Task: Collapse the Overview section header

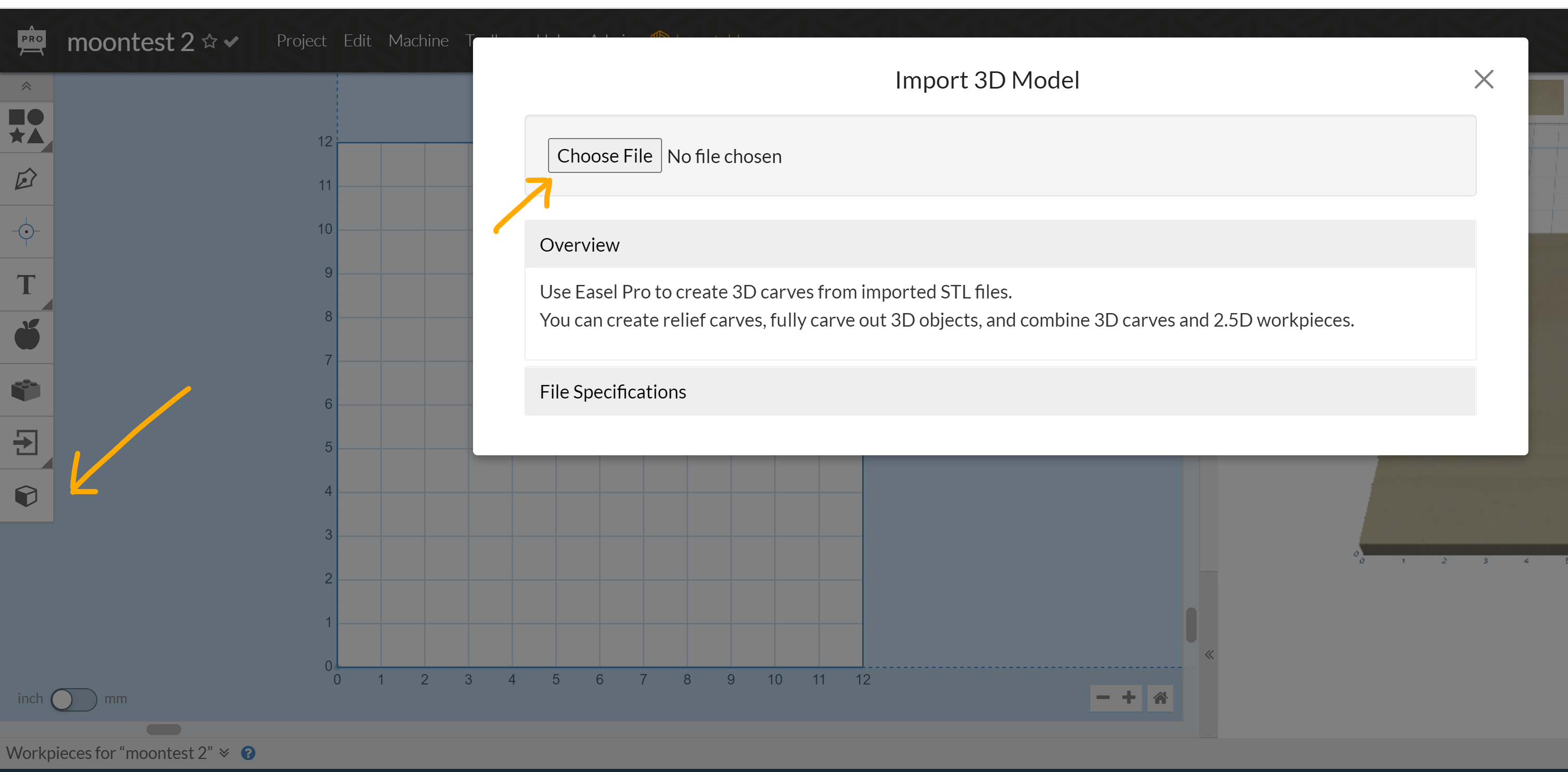Action: (1000, 244)
